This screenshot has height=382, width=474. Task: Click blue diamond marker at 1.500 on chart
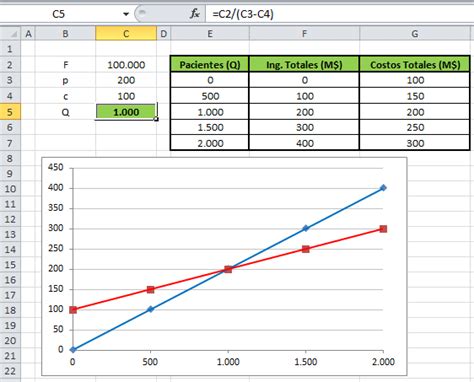(x=306, y=228)
